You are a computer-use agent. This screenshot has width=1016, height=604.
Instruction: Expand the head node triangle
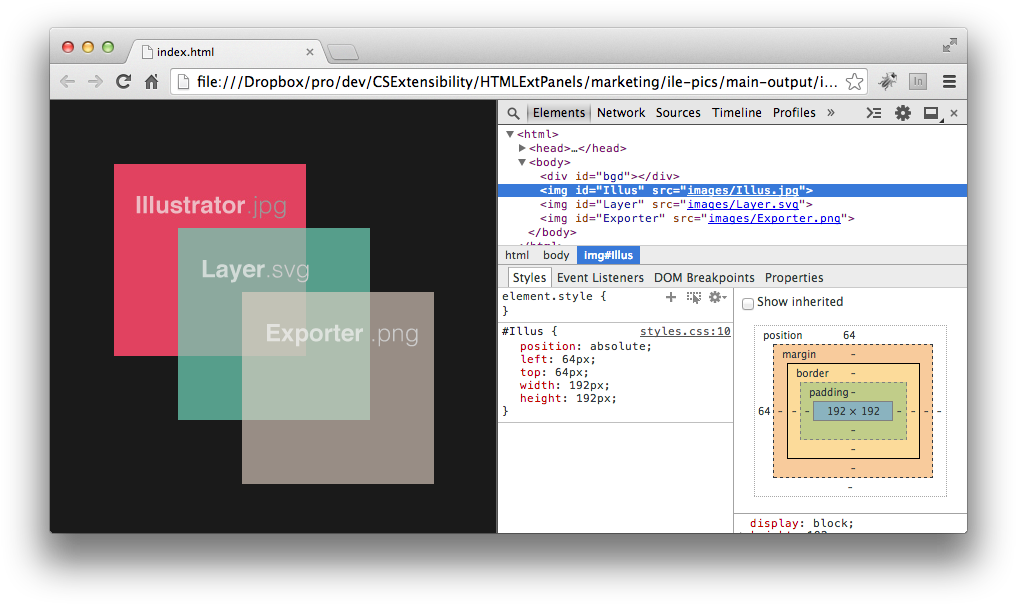tap(522, 148)
